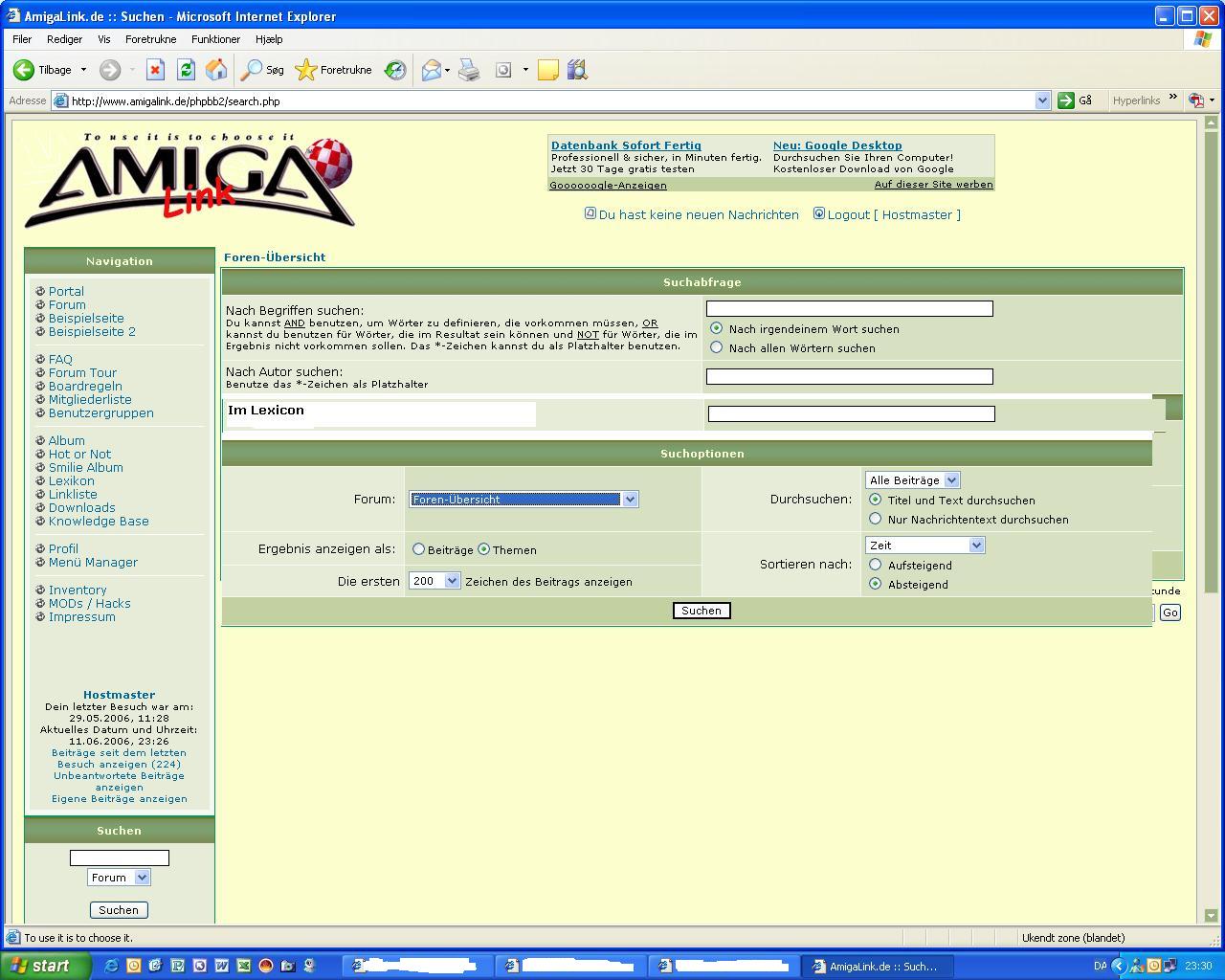
Task: Click the green Back arrow icon
Action: [x=24, y=70]
